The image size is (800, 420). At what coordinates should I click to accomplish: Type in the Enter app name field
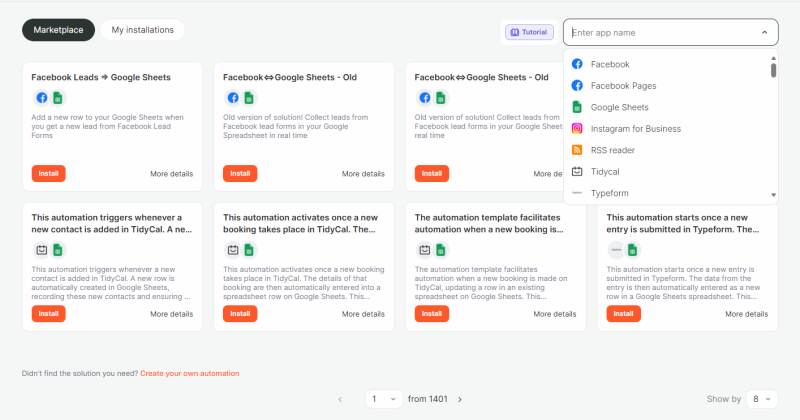tap(660, 32)
